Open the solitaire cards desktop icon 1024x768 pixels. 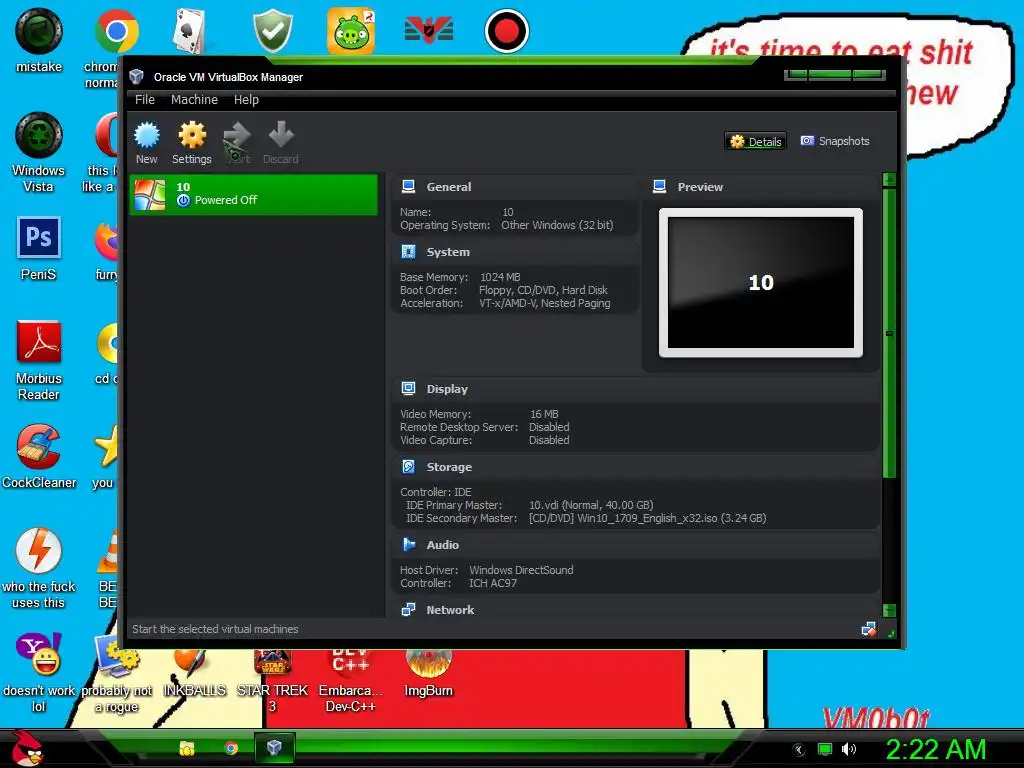point(189,31)
